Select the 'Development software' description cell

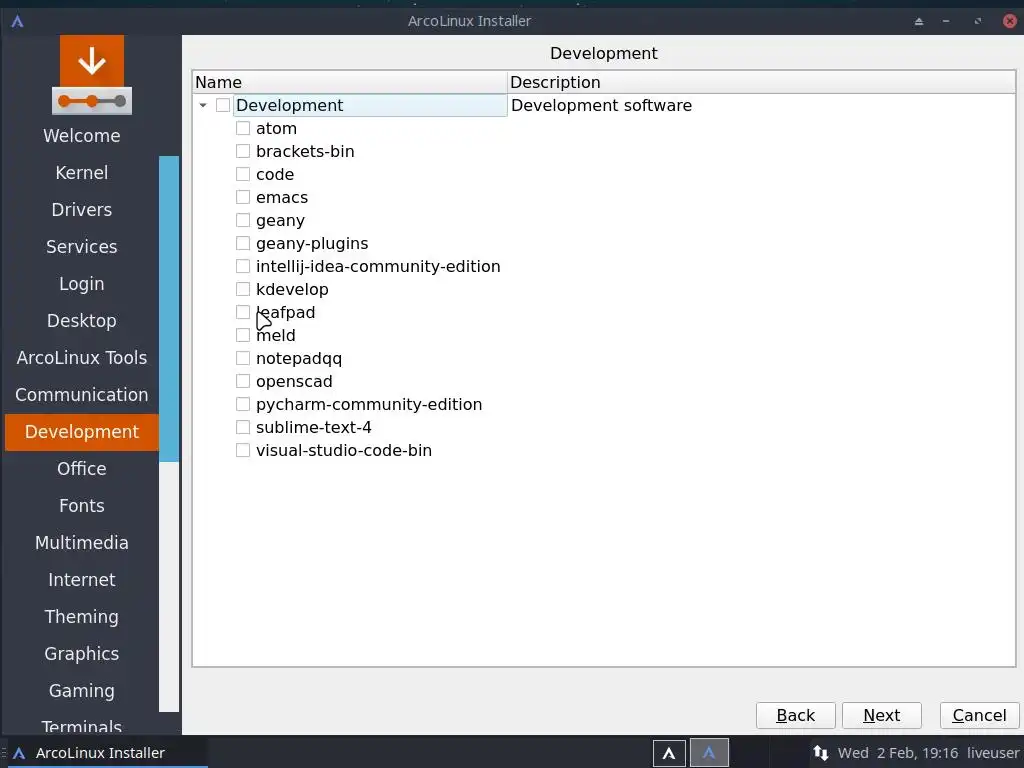click(x=601, y=105)
